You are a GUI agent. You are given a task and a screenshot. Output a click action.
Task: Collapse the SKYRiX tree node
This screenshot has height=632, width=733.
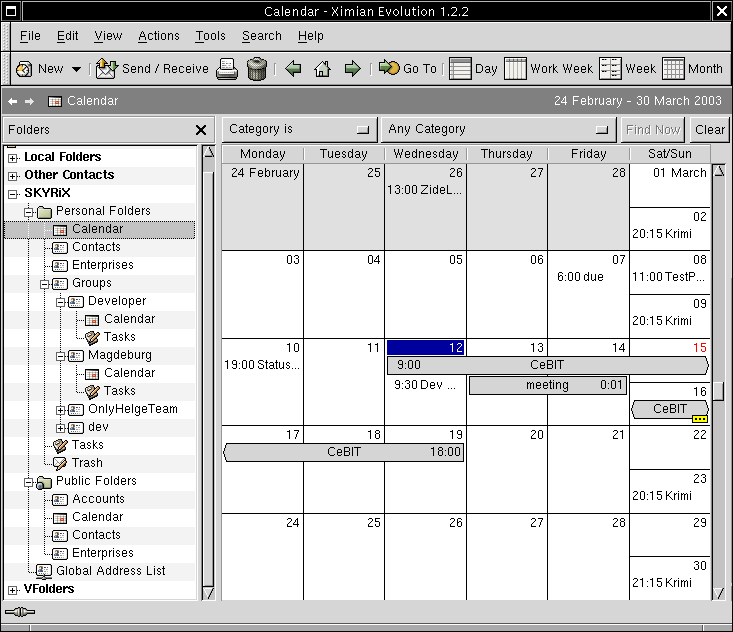click(x=13, y=194)
